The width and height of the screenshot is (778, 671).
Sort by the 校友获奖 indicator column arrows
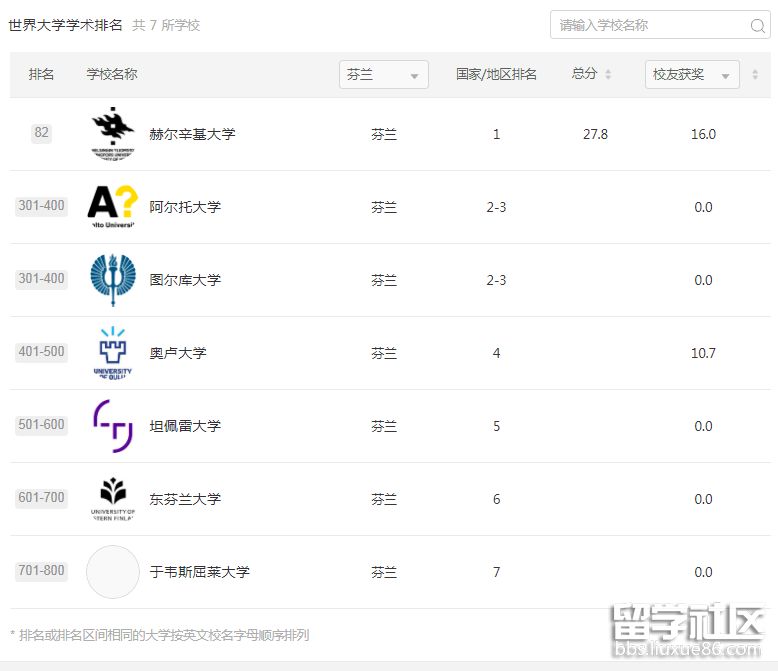(x=755, y=74)
